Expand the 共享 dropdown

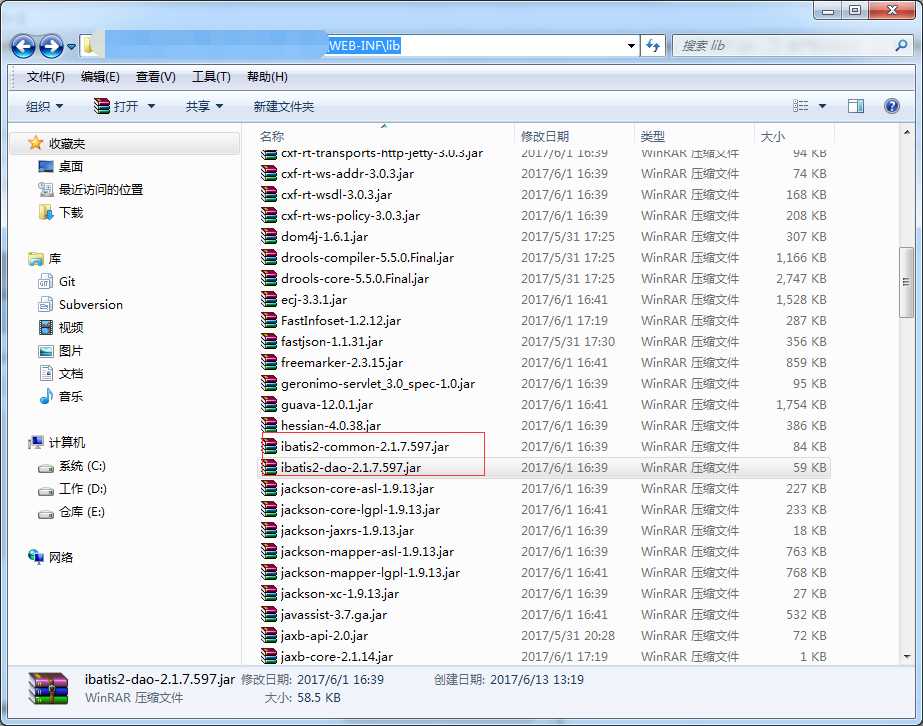click(x=204, y=107)
